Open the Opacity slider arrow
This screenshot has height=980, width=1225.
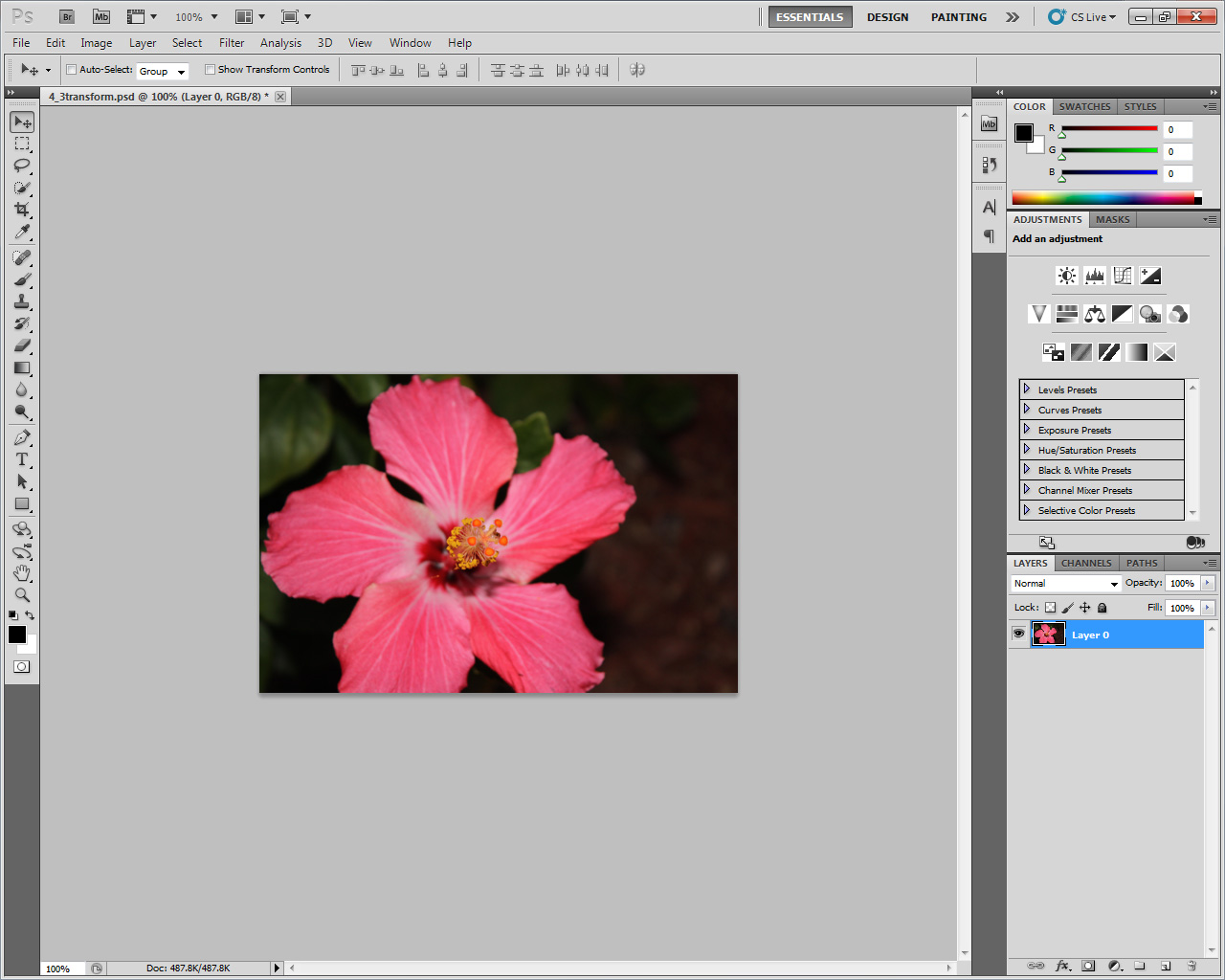(x=1208, y=583)
